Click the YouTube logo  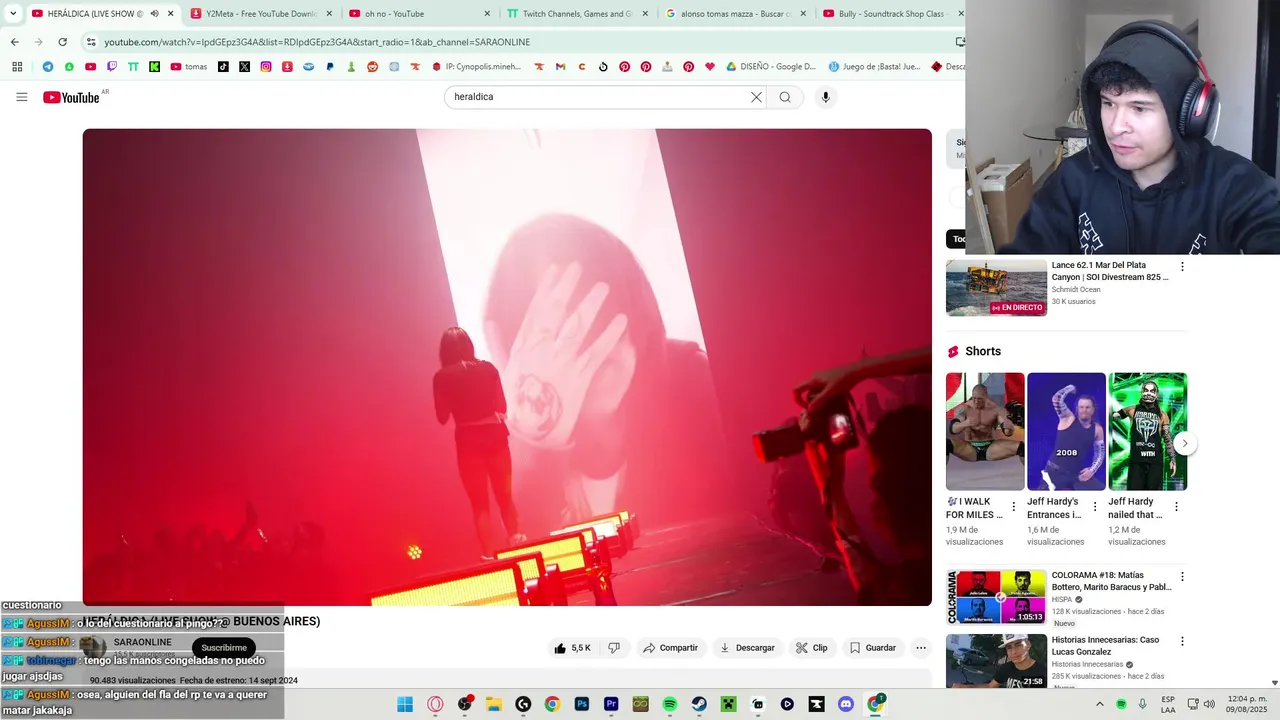tap(71, 97)
